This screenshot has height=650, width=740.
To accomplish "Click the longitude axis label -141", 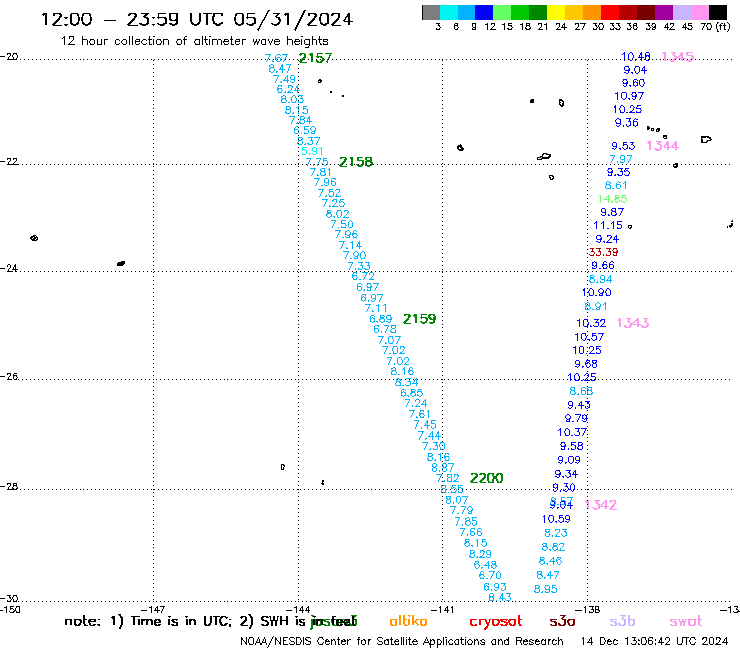I will [443, 609].
